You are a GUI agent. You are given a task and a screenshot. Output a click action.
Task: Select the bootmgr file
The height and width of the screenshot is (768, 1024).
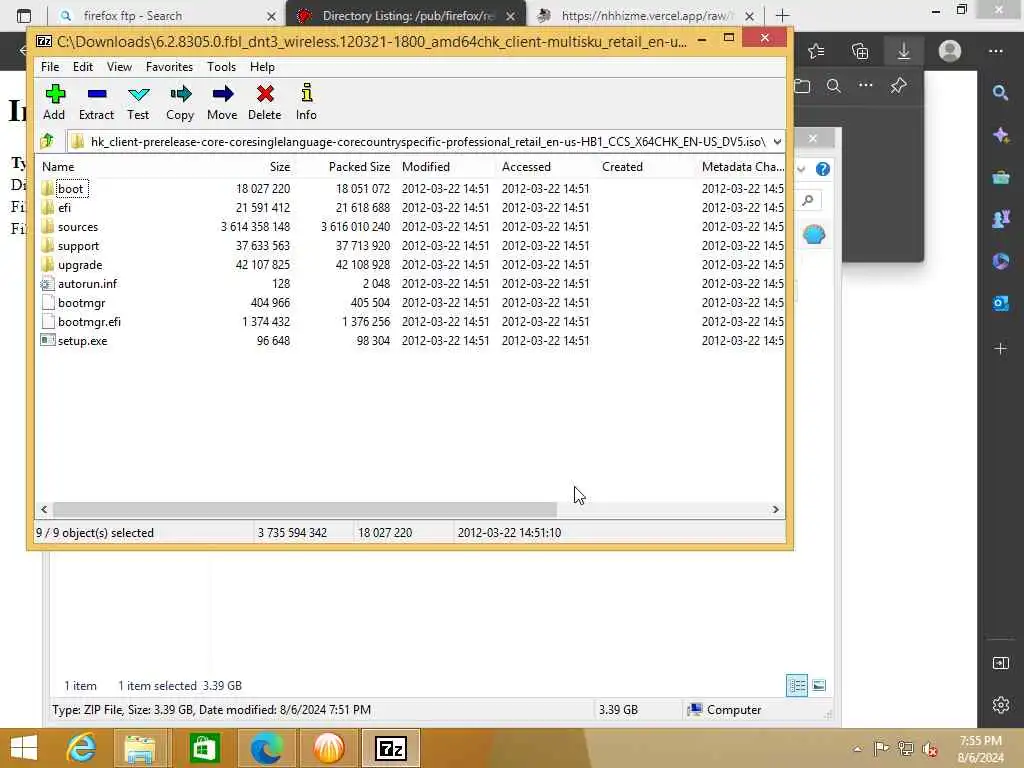click(x=82, y=302)
